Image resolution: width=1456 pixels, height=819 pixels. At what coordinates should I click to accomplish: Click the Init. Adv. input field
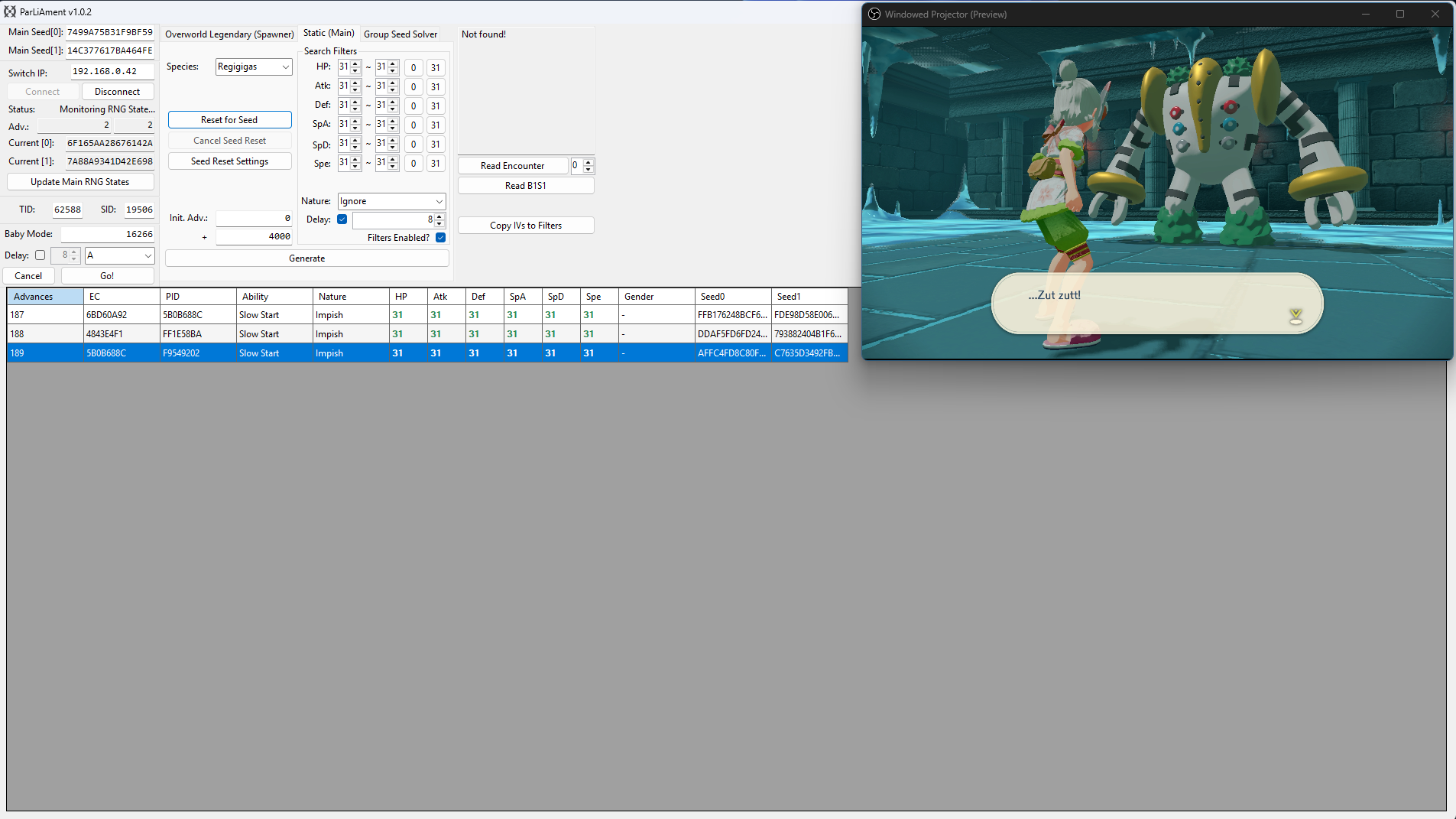point(254,219)
